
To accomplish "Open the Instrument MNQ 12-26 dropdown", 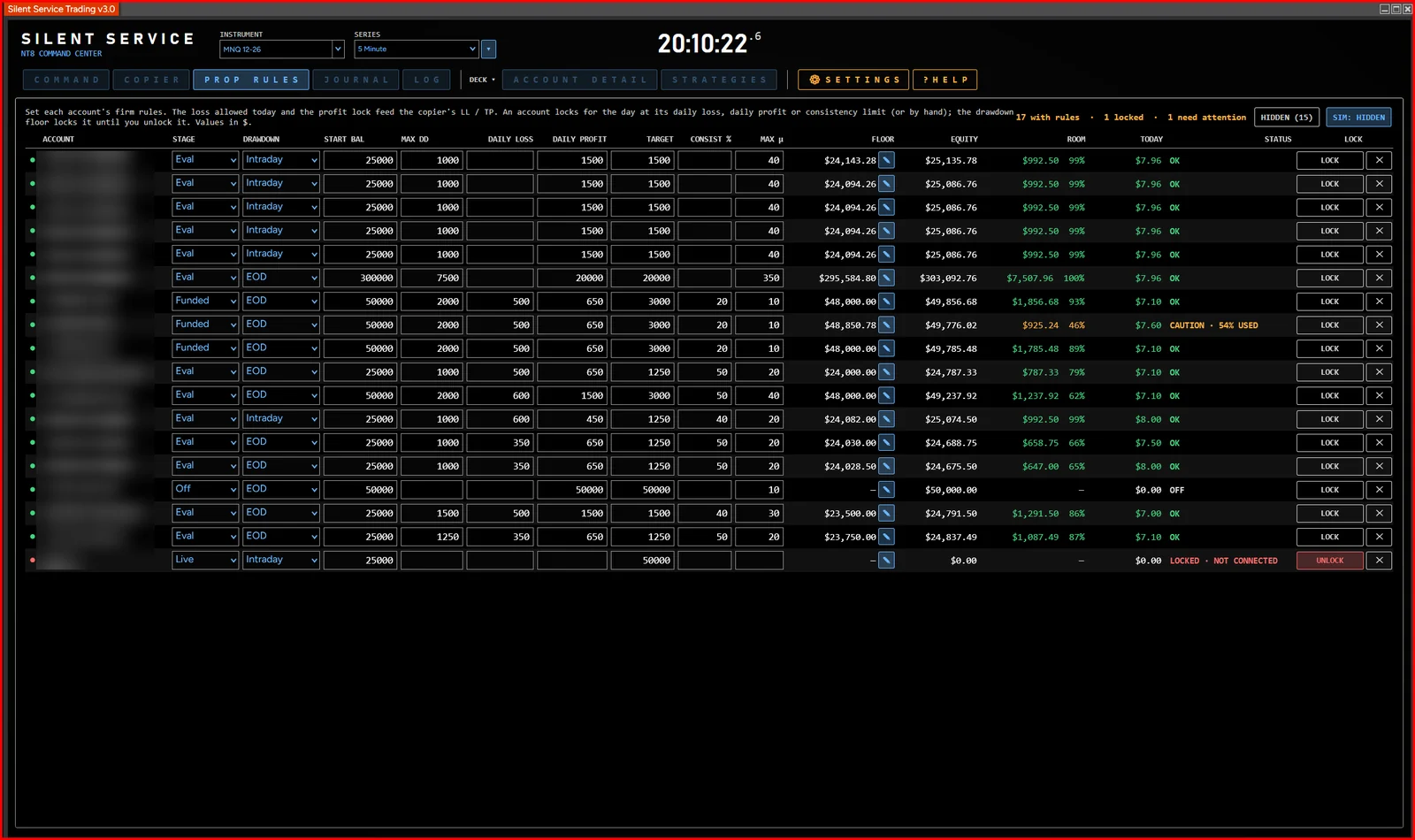I will (281, 50).
